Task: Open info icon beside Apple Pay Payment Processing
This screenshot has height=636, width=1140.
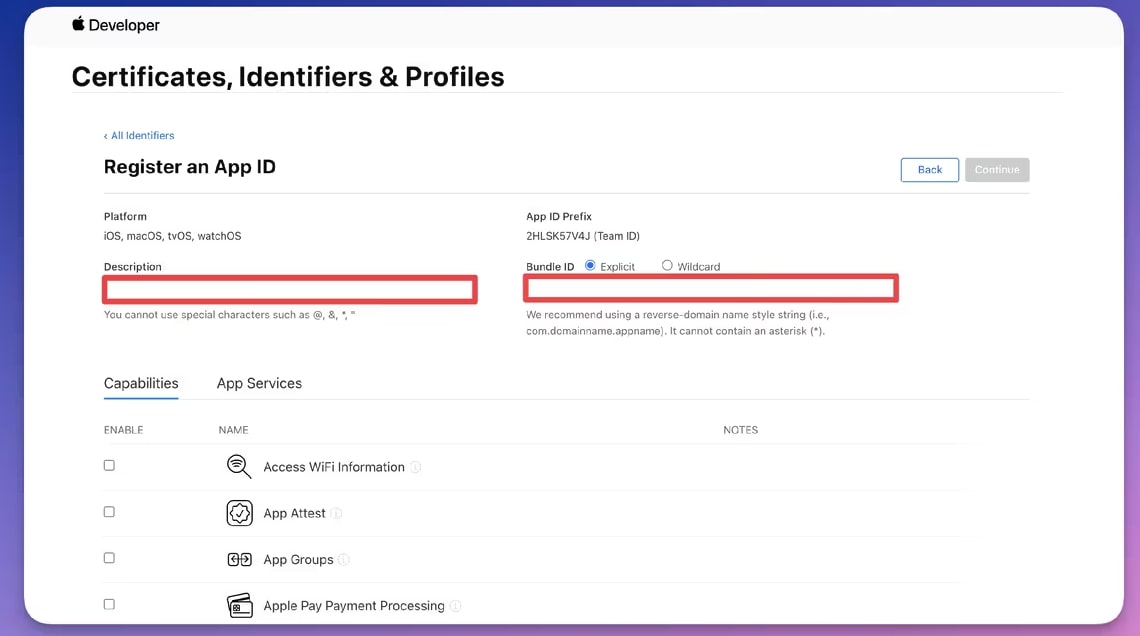Action: [456, 606]
